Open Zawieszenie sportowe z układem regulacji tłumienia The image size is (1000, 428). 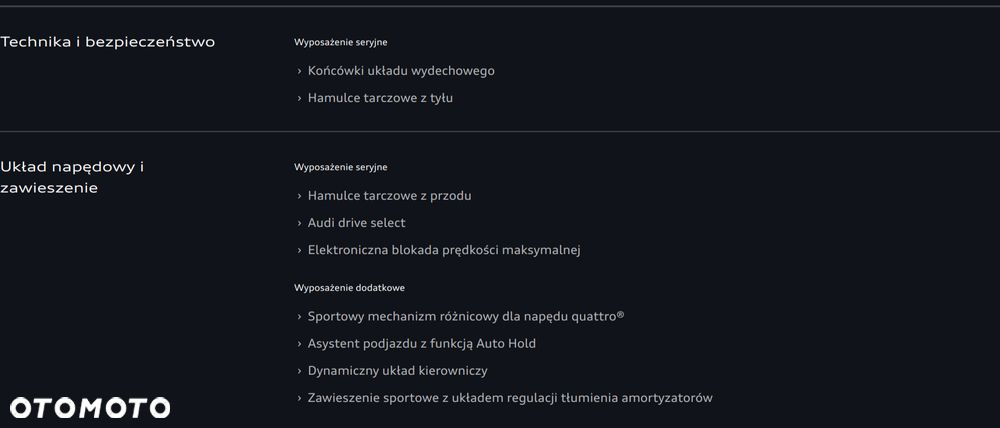click(x=510, y=398)
